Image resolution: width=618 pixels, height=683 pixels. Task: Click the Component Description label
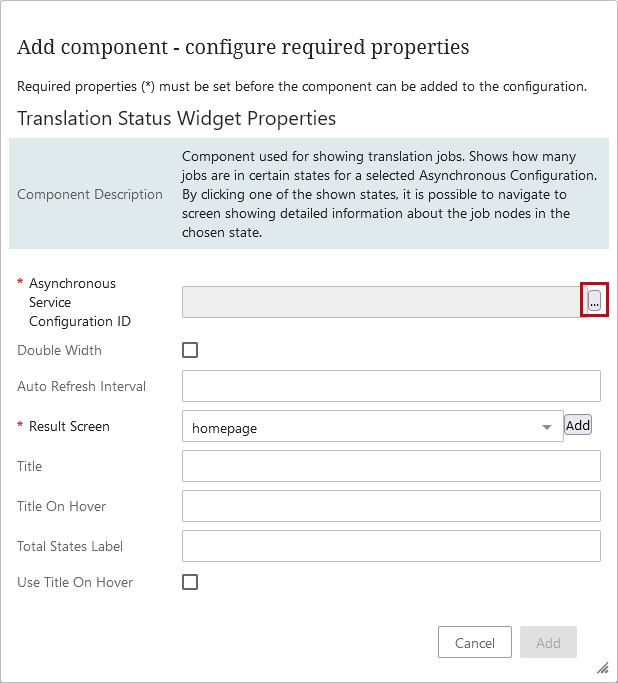tap(90, 194)
